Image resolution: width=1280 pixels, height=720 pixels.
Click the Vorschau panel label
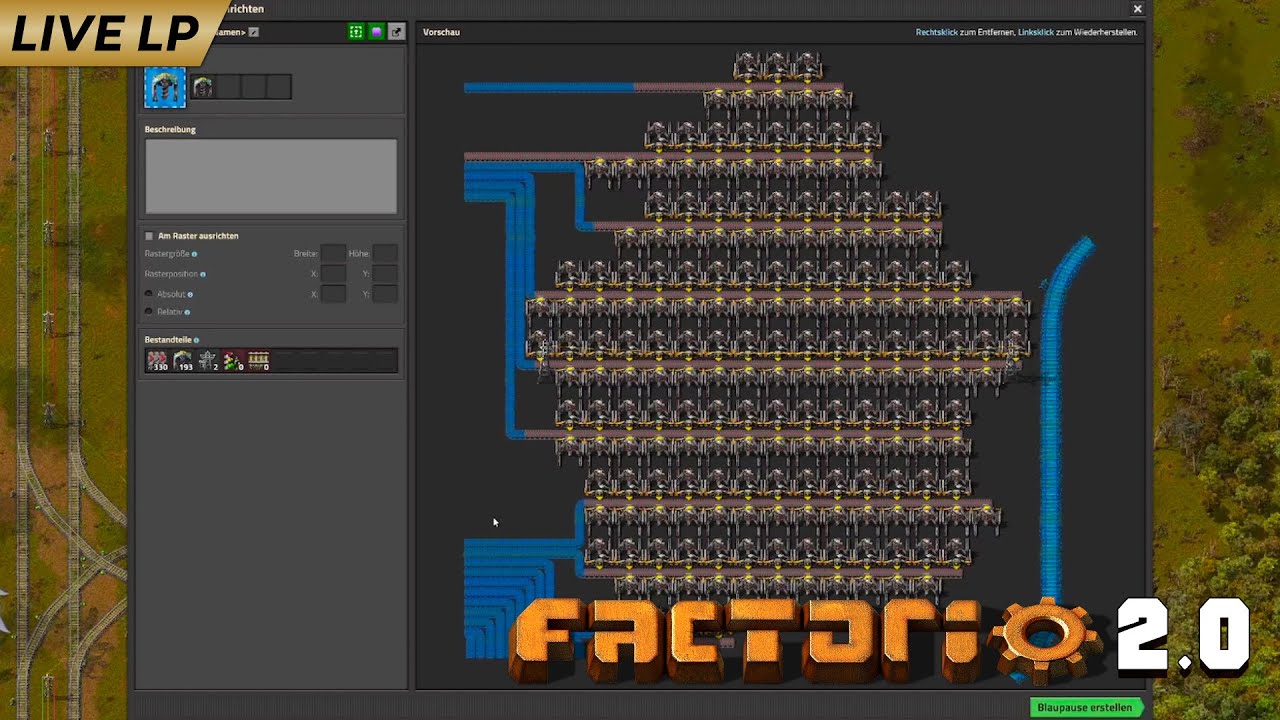(441, 32)
